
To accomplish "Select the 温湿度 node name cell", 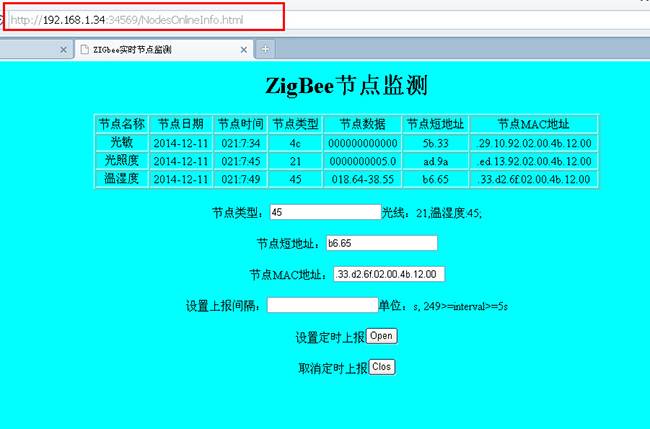I will point(121,179).
